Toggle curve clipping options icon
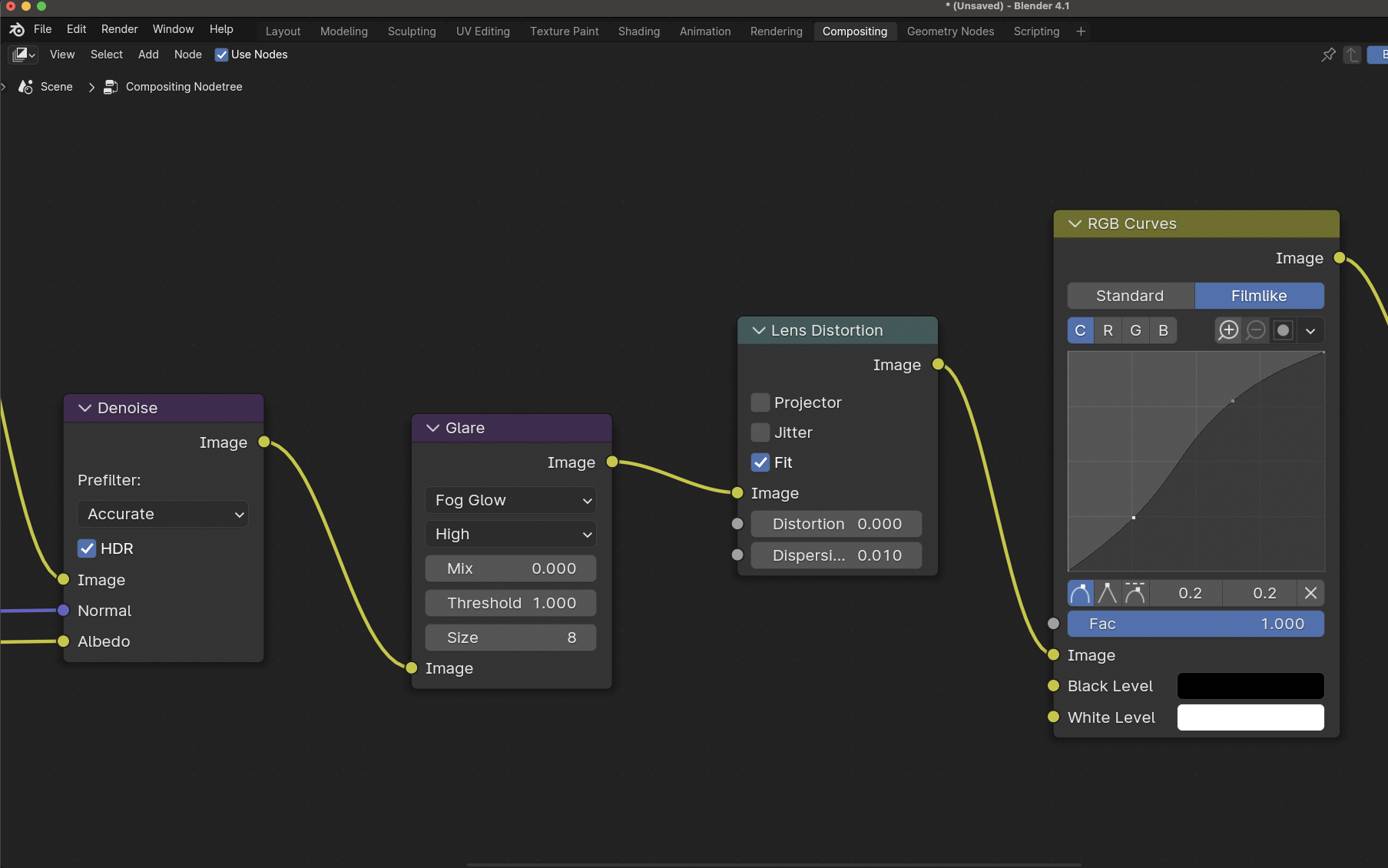 (x=1283, y=330)
